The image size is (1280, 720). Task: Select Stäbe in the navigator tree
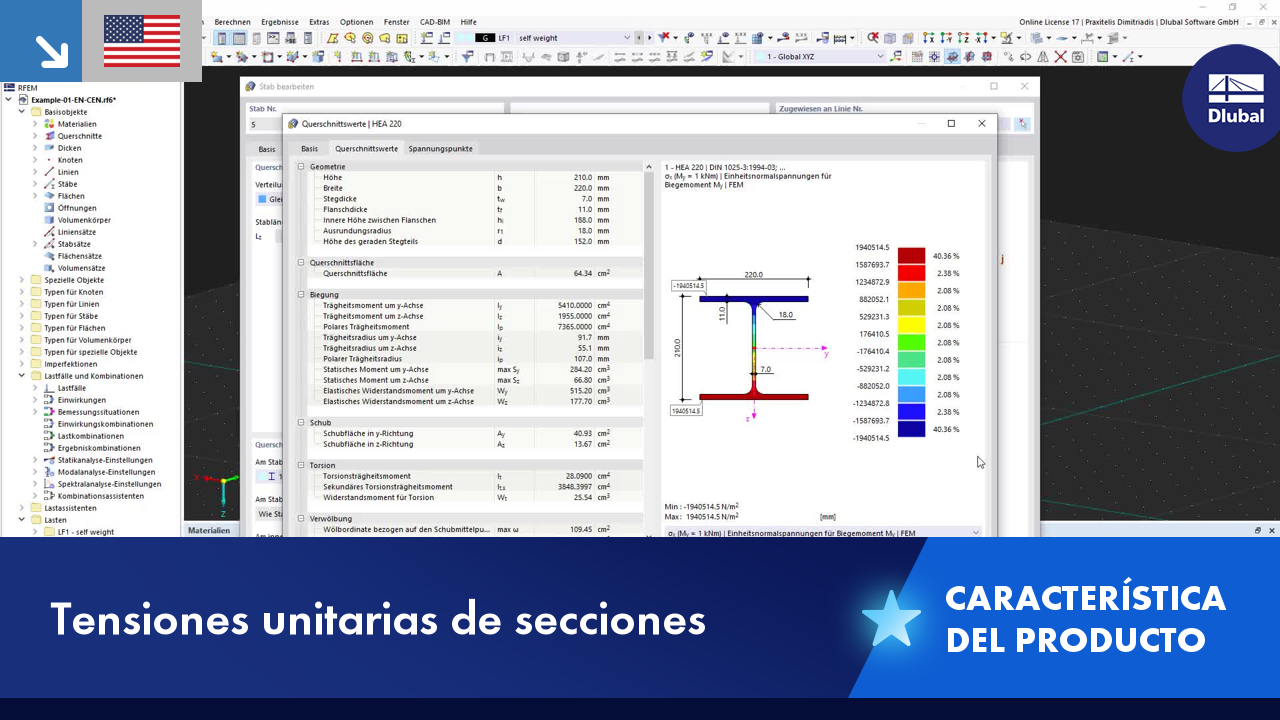(x=67, y=184)
